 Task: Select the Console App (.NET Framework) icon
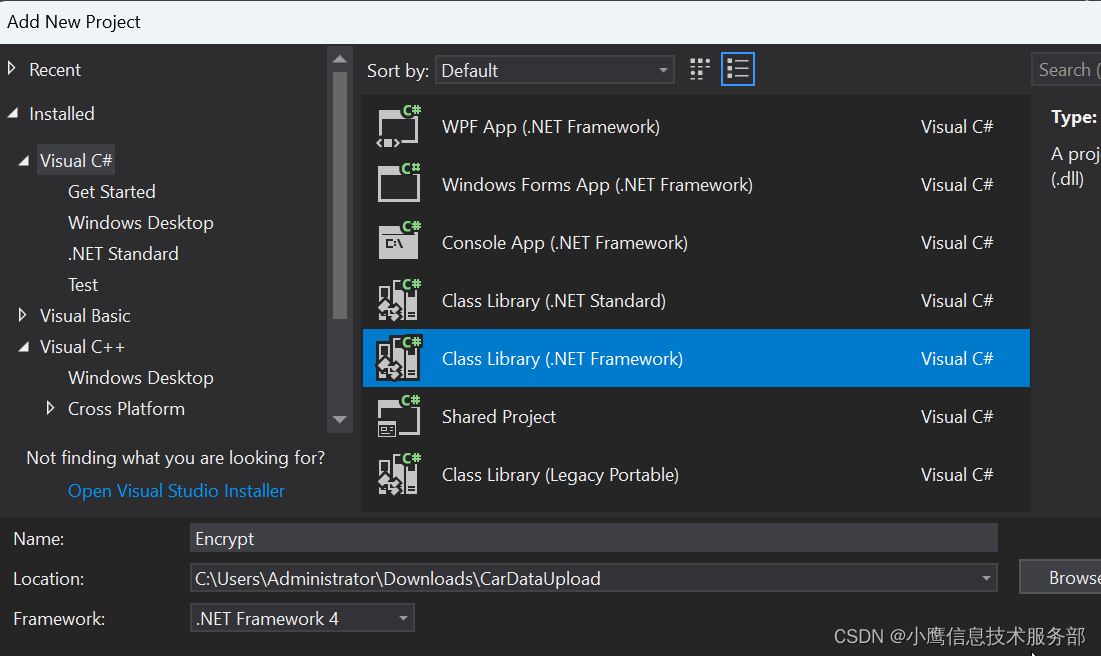(399, 242)
